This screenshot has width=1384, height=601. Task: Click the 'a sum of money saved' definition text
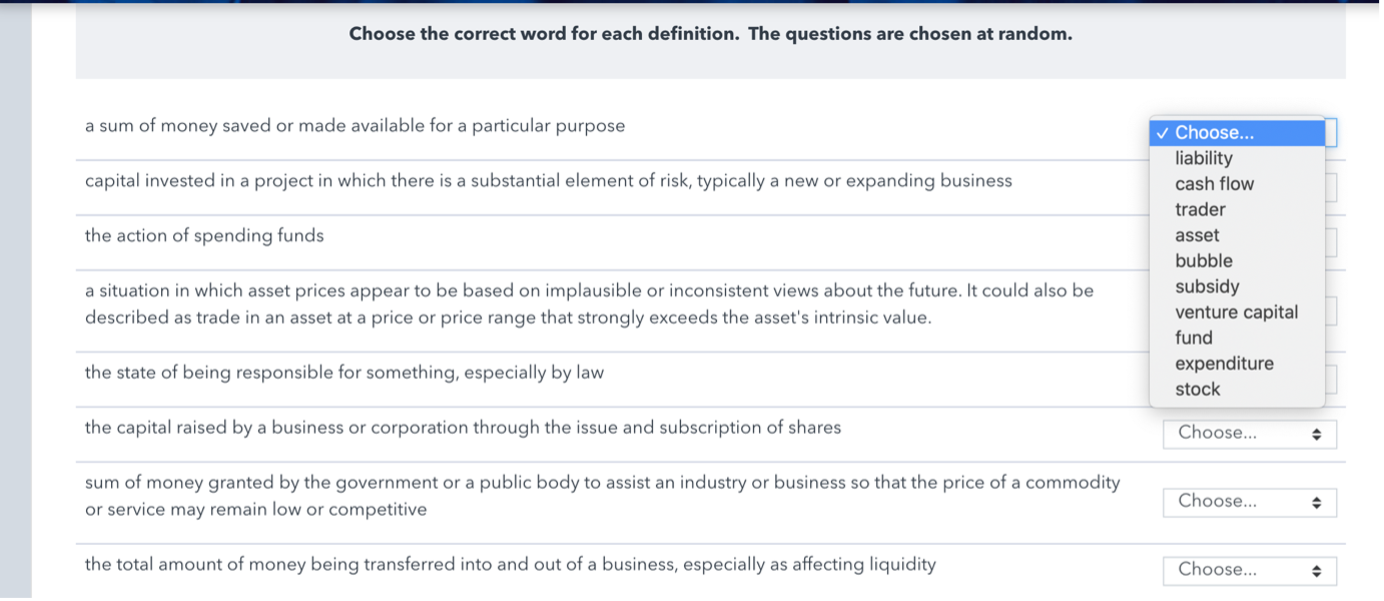click(355, 126)
